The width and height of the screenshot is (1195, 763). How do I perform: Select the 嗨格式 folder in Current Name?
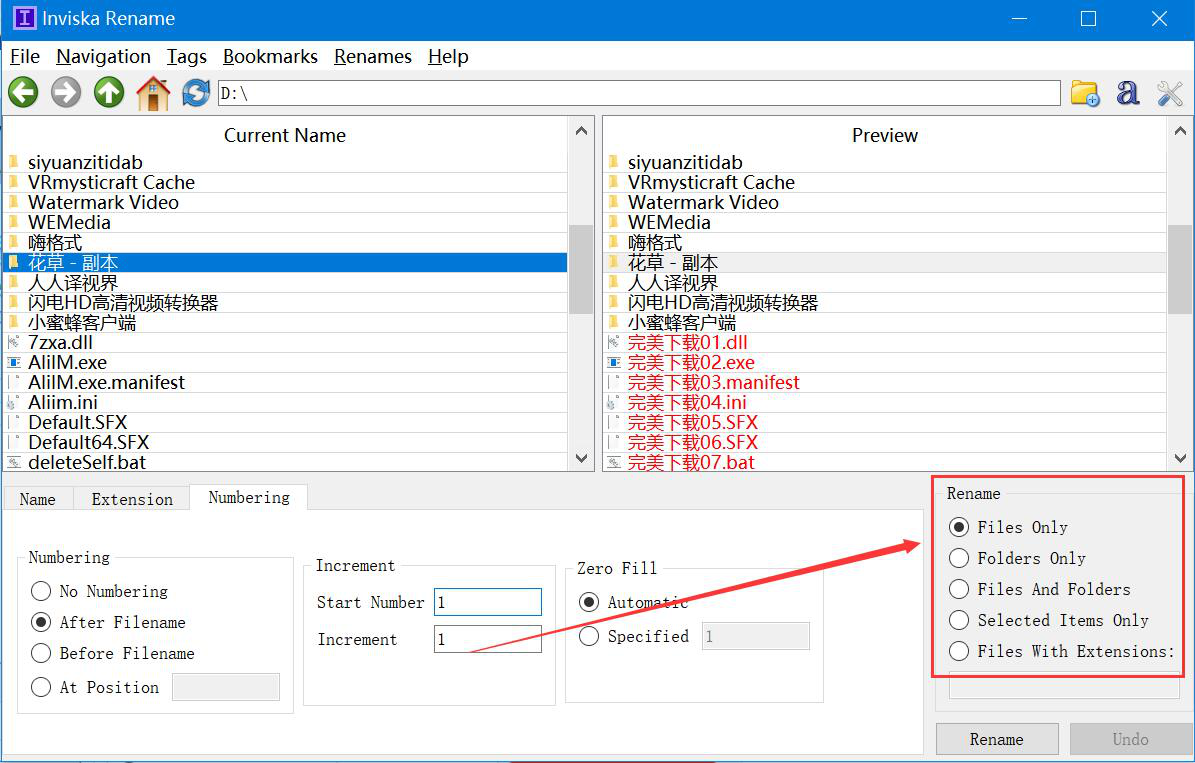[285, 242]
